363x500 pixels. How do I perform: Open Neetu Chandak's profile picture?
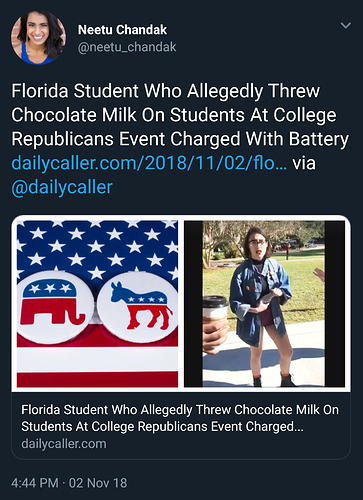coord(38,38)
